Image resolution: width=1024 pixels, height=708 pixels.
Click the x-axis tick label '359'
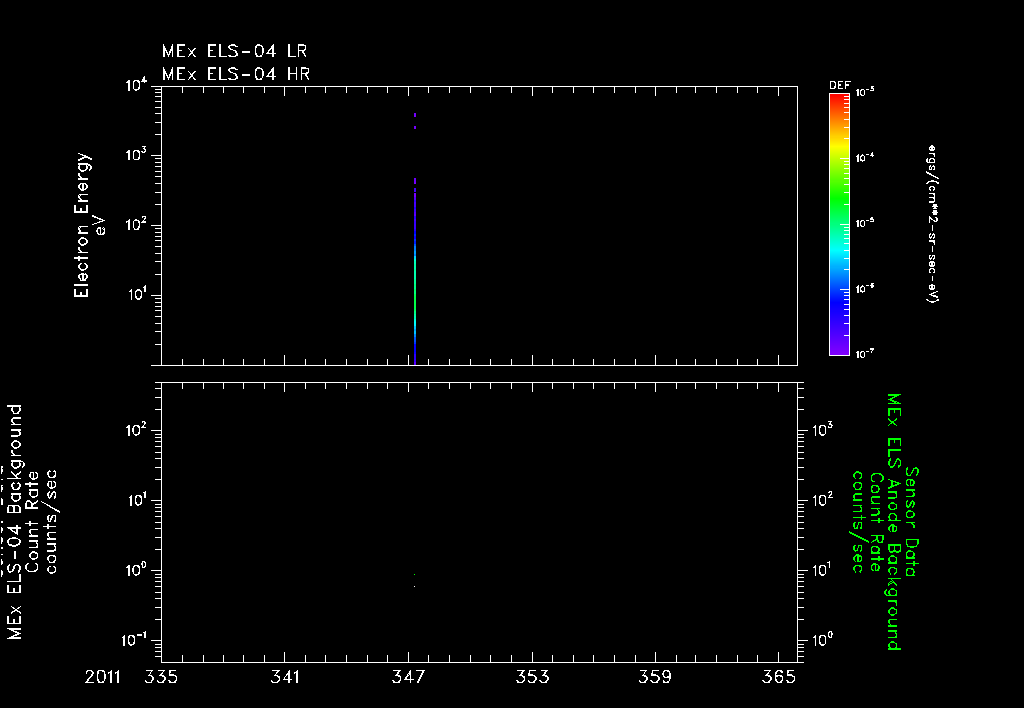coord(655,677)
